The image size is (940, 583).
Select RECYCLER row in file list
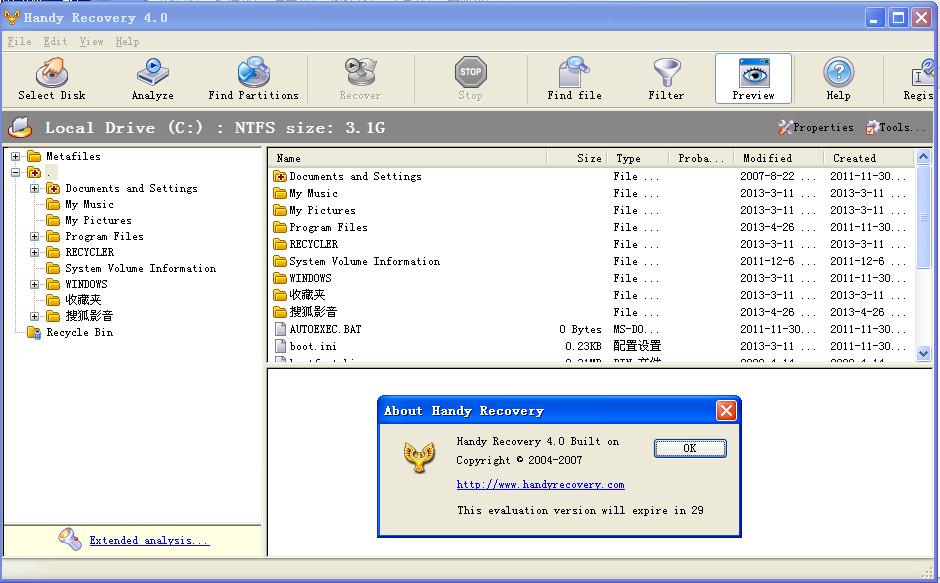(591, 244)
